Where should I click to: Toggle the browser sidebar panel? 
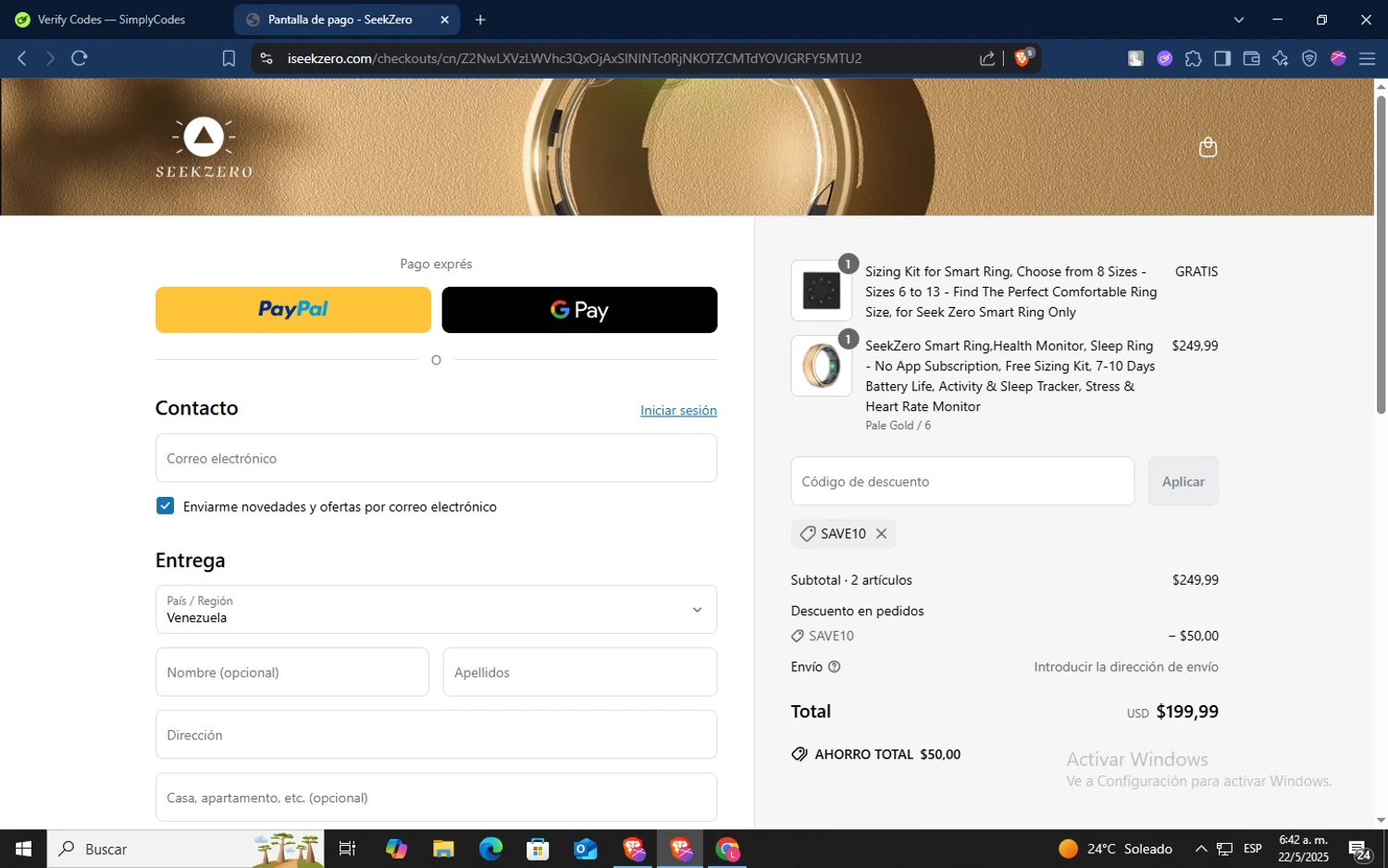pyautogui.click(x=1222, y=58)
